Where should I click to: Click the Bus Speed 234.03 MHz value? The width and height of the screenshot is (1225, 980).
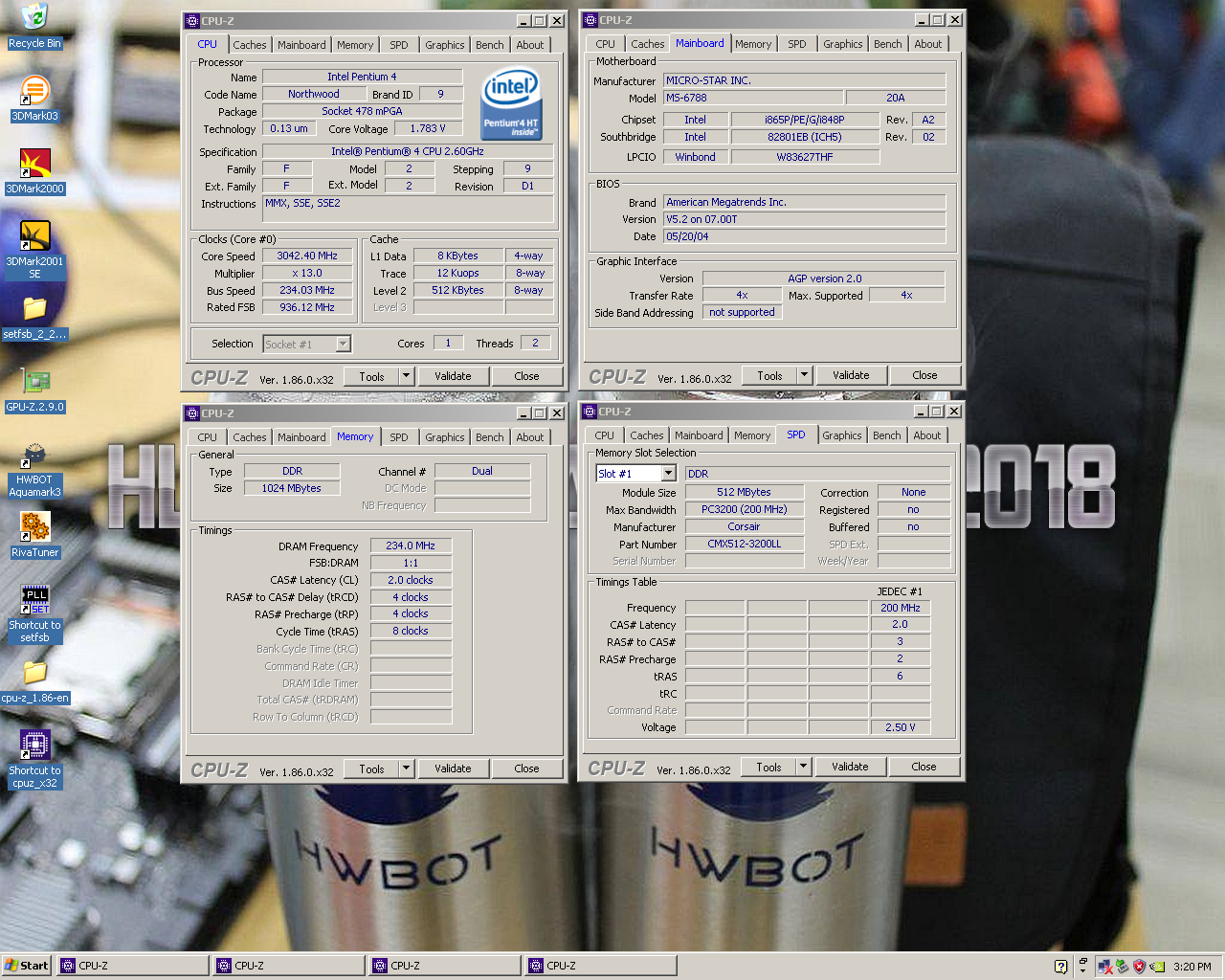[307, 290]
